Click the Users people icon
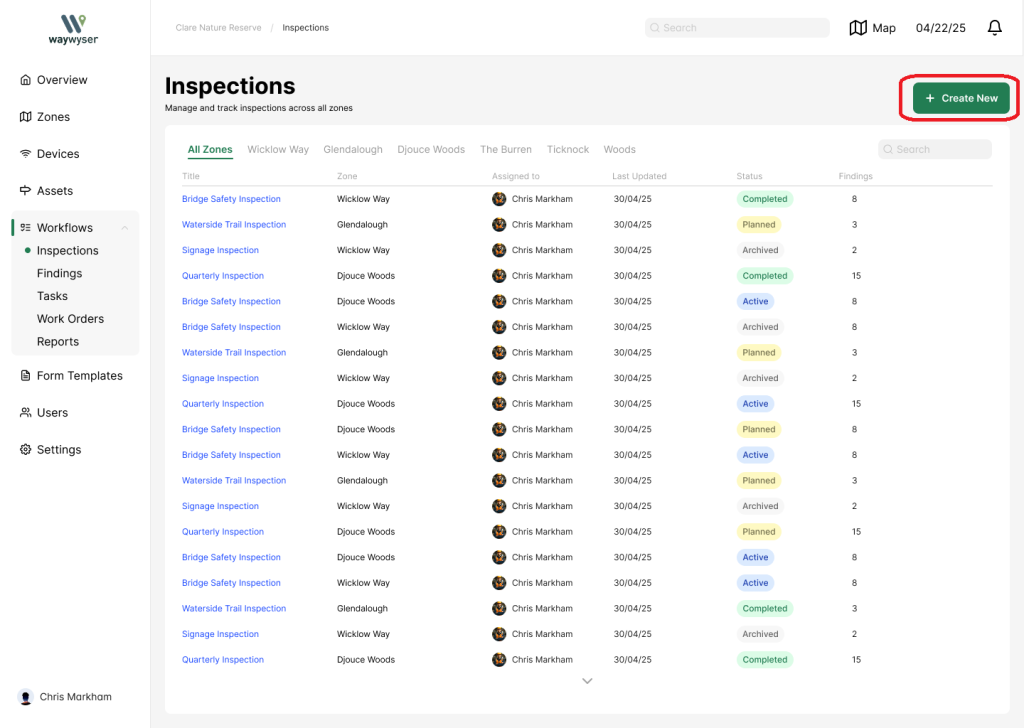This screenshot has height=728, width=1024. pos(26,413)
